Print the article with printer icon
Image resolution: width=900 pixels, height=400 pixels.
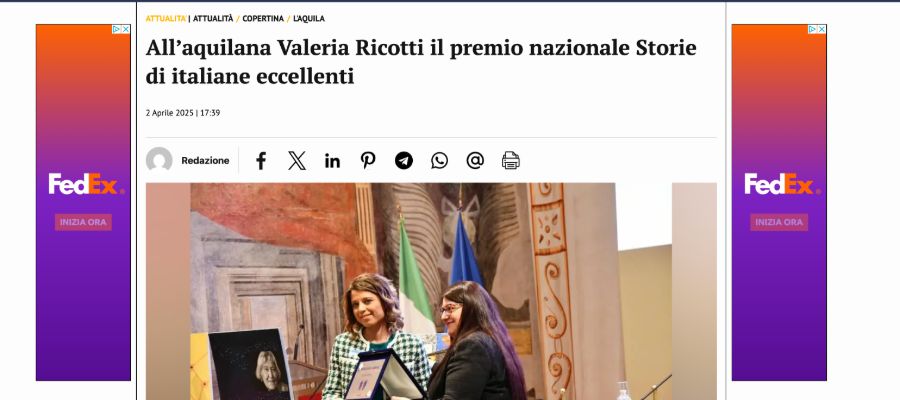coord(510,161)
